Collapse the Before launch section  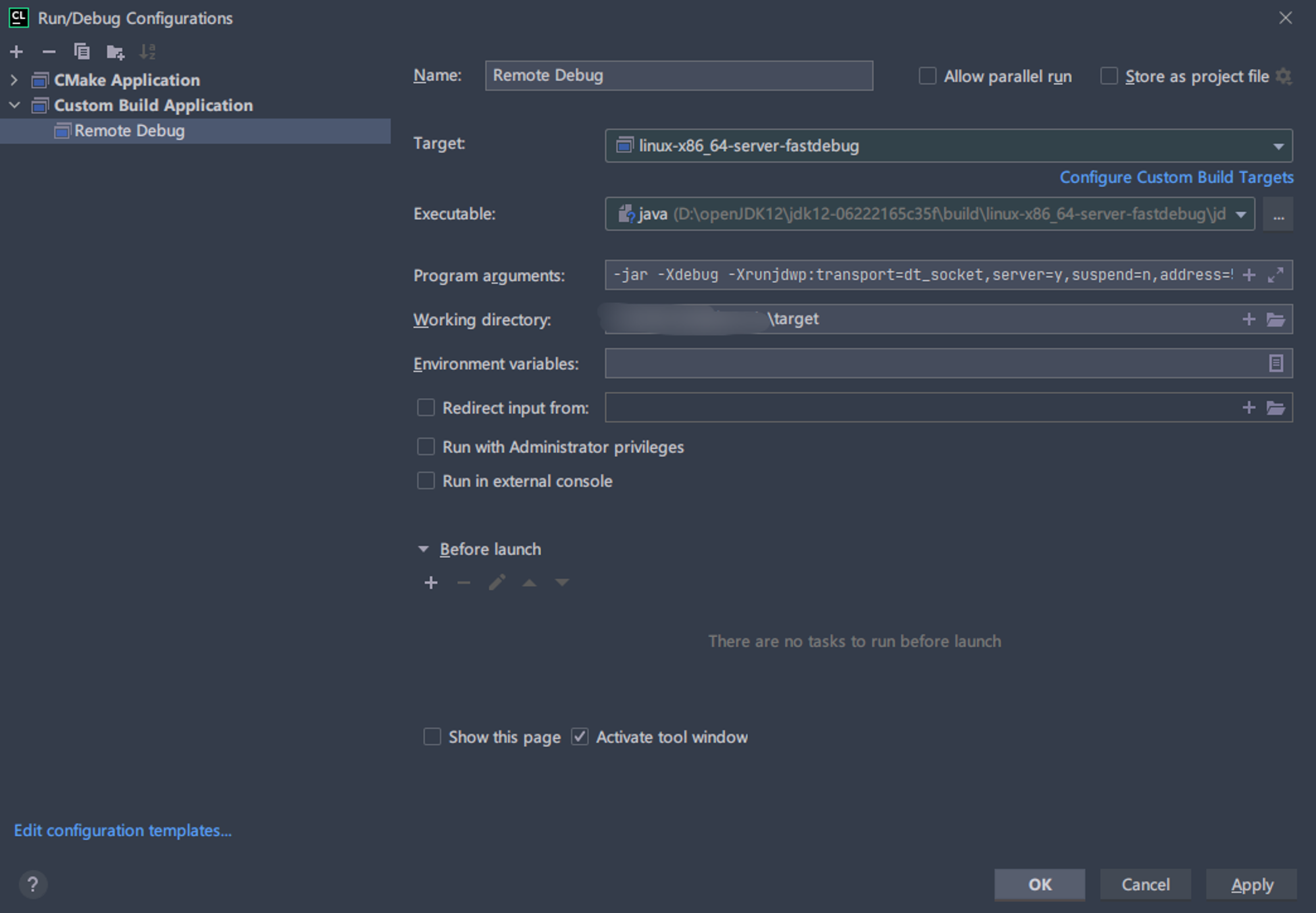[423, 549]
